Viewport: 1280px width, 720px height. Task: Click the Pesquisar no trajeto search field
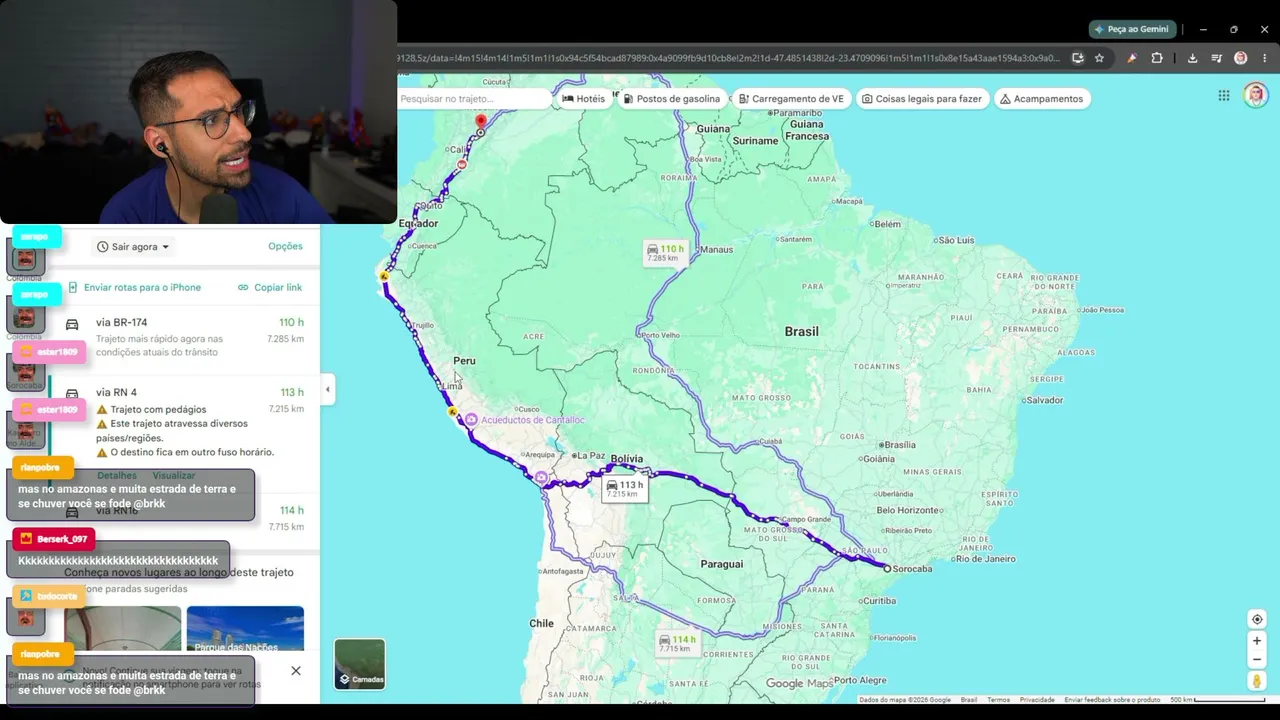(473, 99)
